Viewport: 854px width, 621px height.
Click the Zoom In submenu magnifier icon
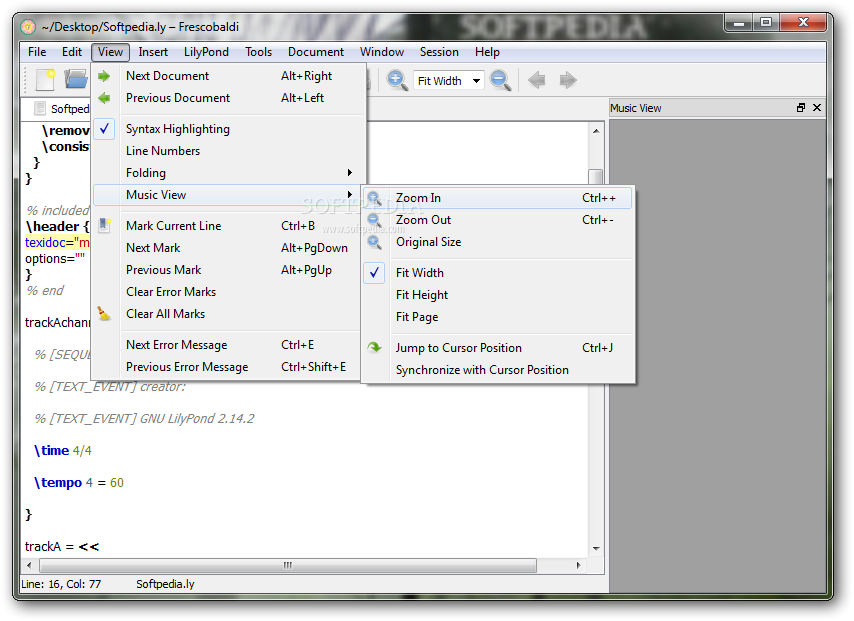point(374,198)
